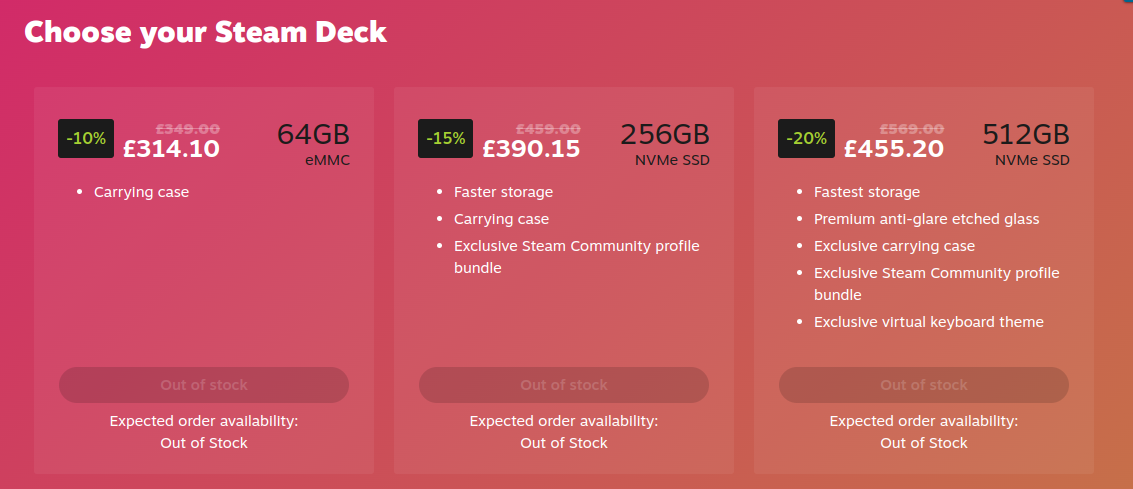
Task: Click the 512GB card's expected order availability text
Action: tap(924, 432)
